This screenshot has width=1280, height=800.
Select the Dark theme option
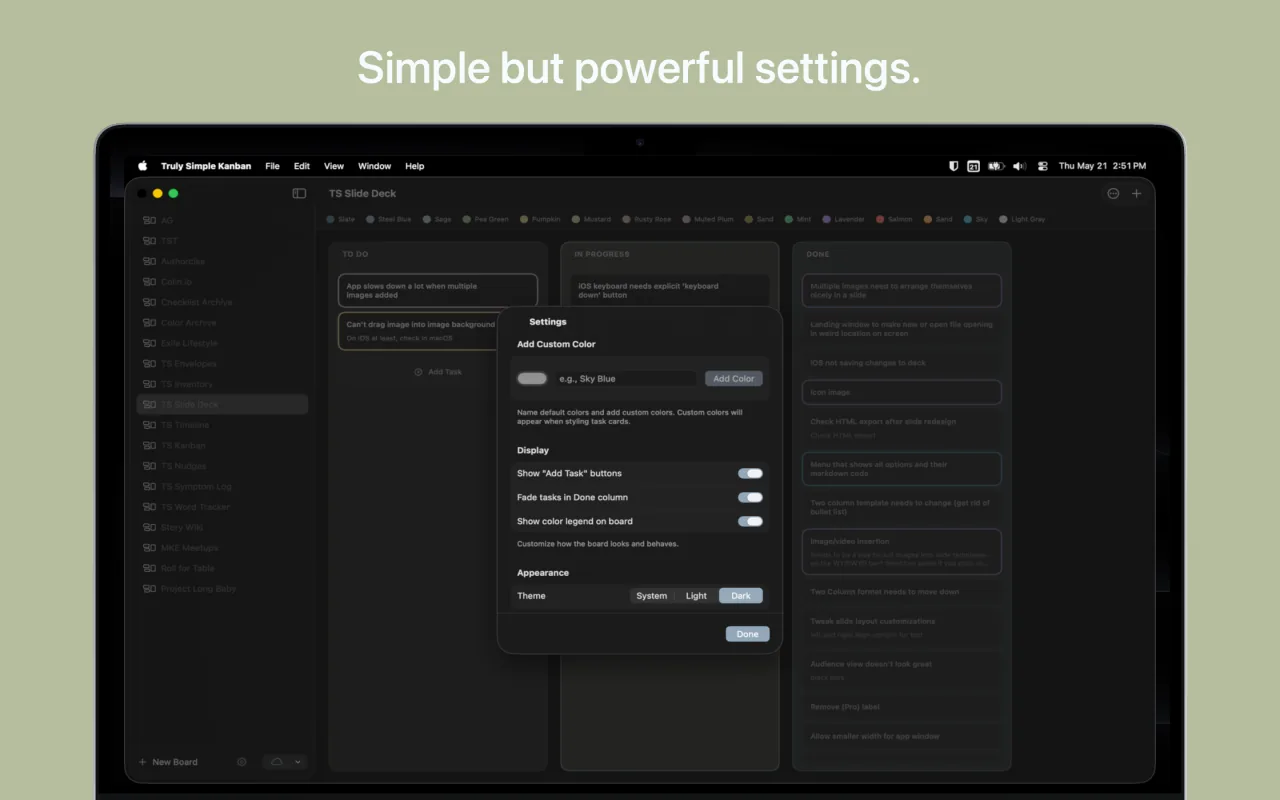coord(741,596)
